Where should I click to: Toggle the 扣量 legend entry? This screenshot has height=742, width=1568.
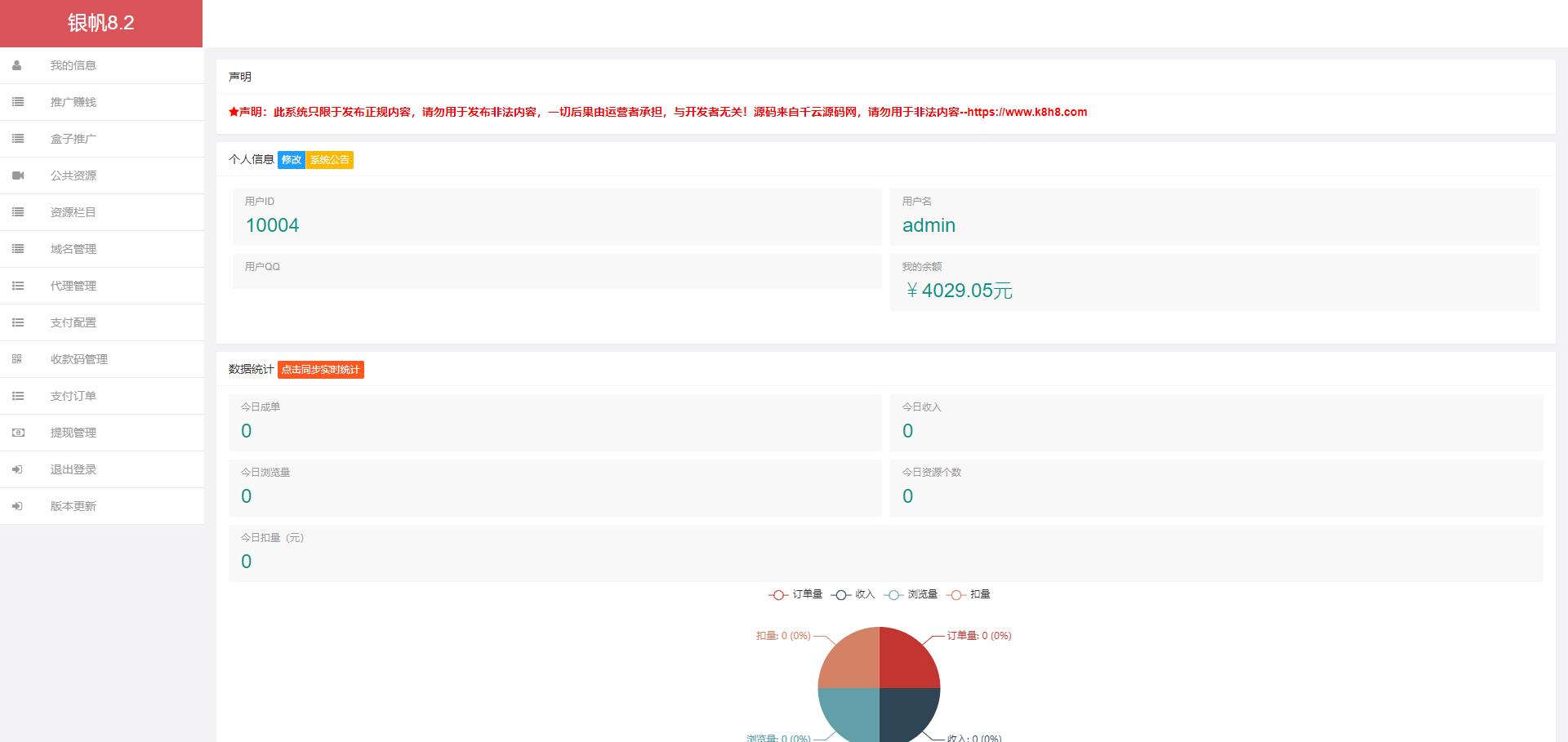click(969, 594)
